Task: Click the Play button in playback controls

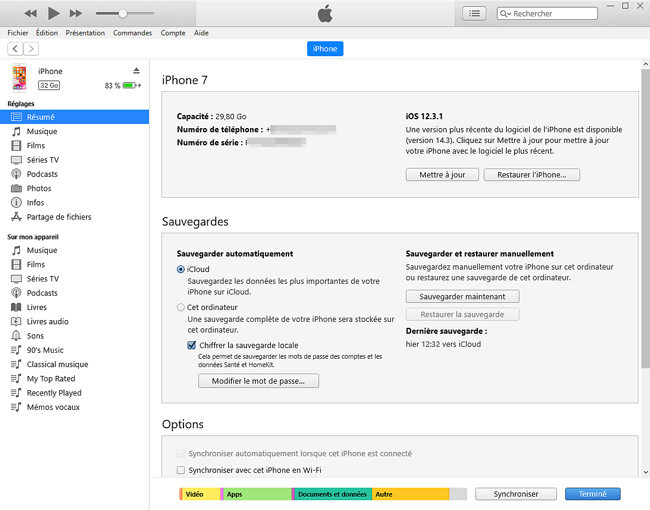Action: [53, 13]
